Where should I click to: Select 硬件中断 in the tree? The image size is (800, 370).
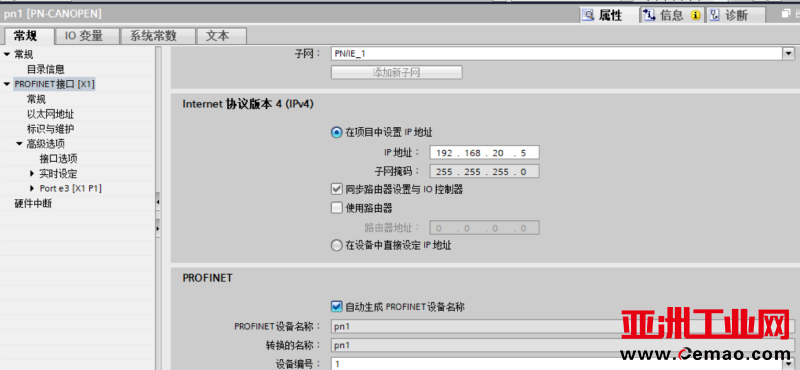(x=33, y=204)
